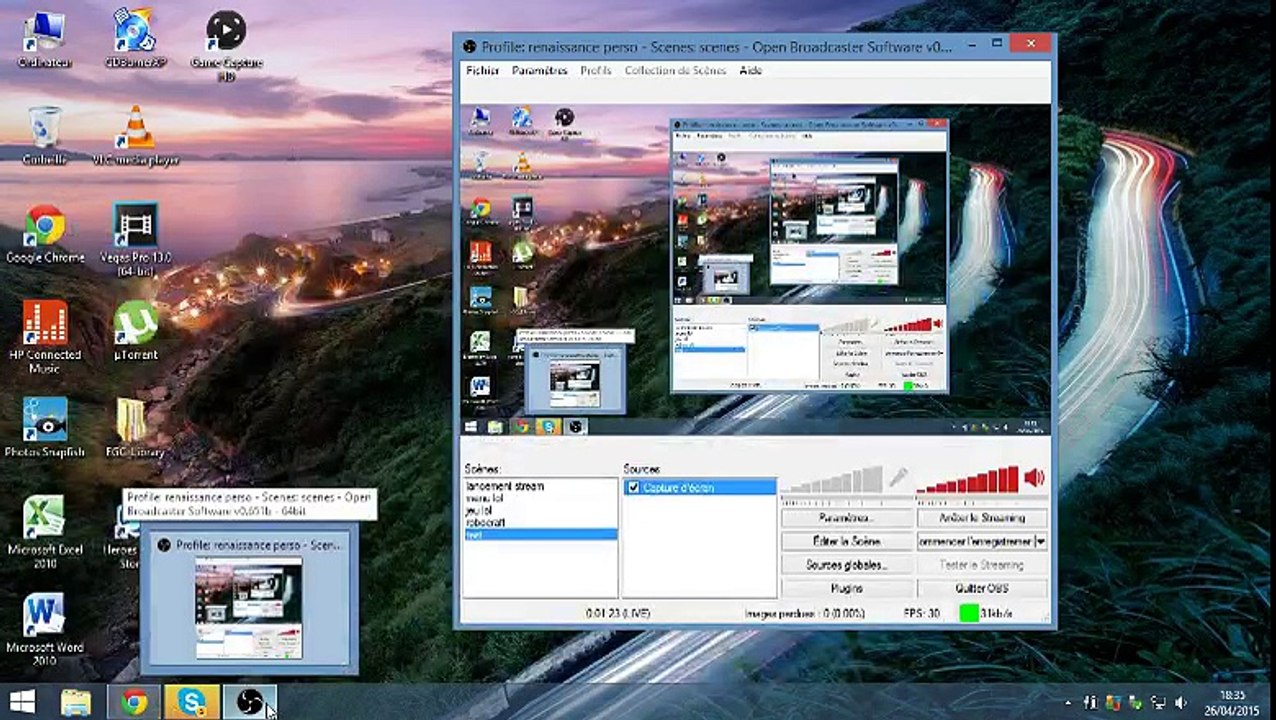Open the Collection de Scènes menu
The width and height of the screenshot is (1276, 720).
[x=676, y=71]
